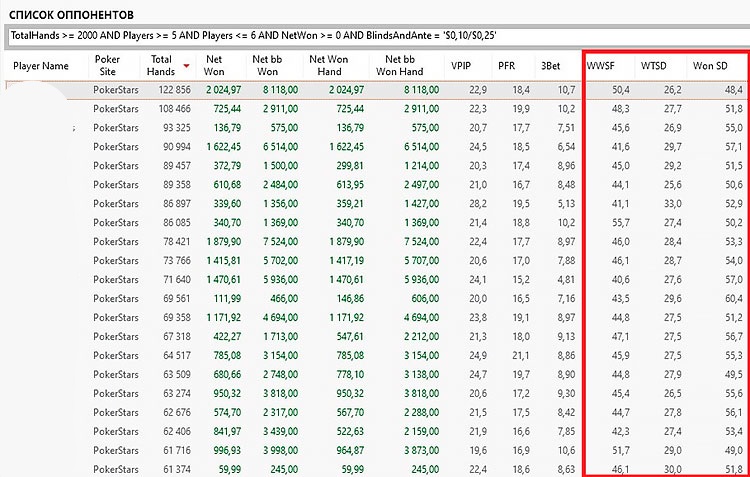Click the WWSF value 55,7
Viewport: 750px width, 477px height.
click(x=619, y=222)
